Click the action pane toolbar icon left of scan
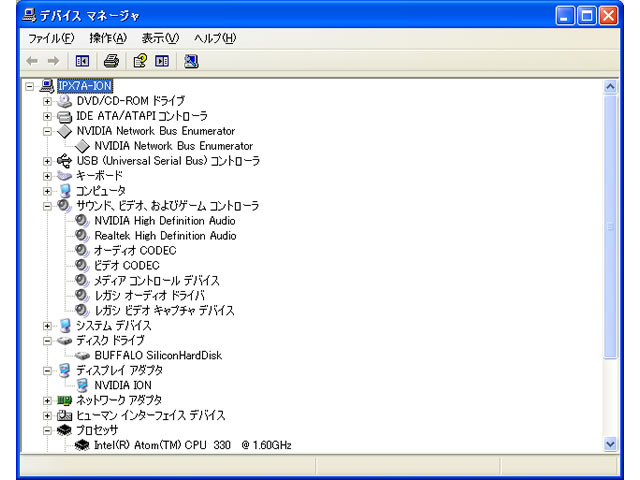 (x=162, y=61)
